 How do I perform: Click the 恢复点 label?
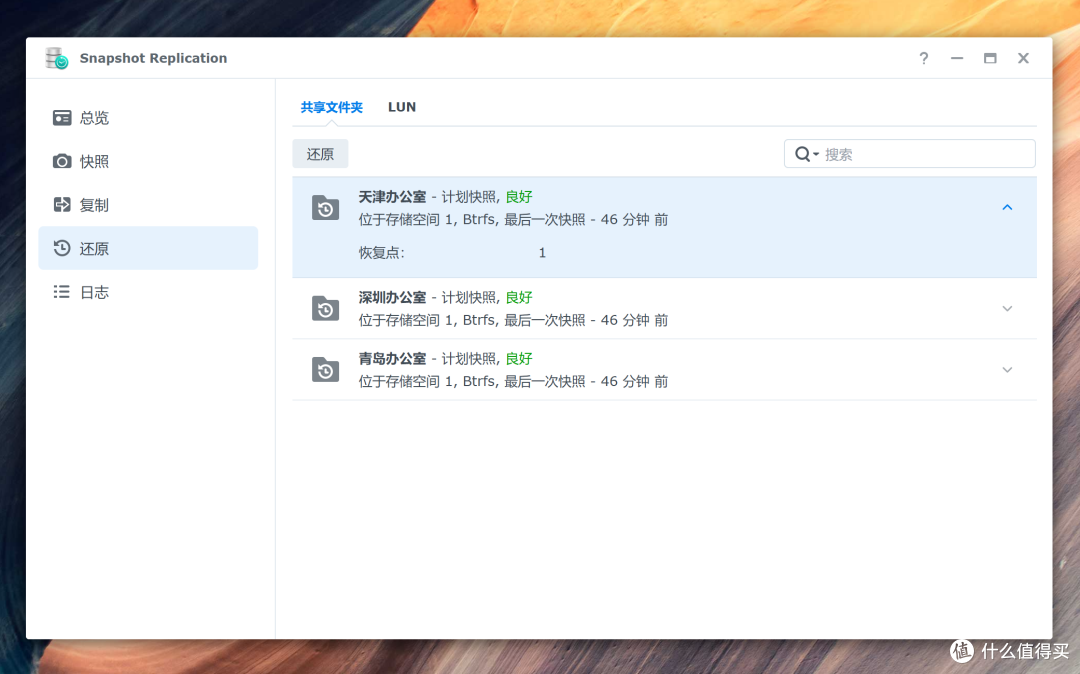click(382, 253)
